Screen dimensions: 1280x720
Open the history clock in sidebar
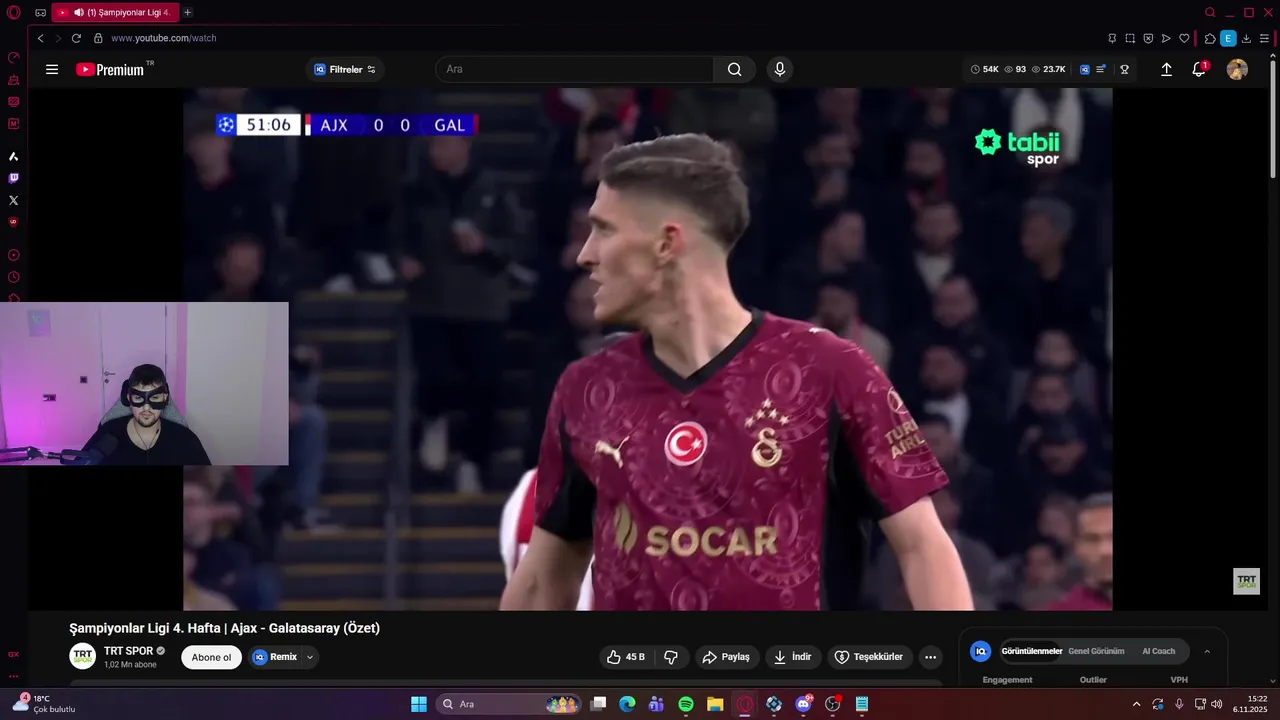[x=14, y=277]
